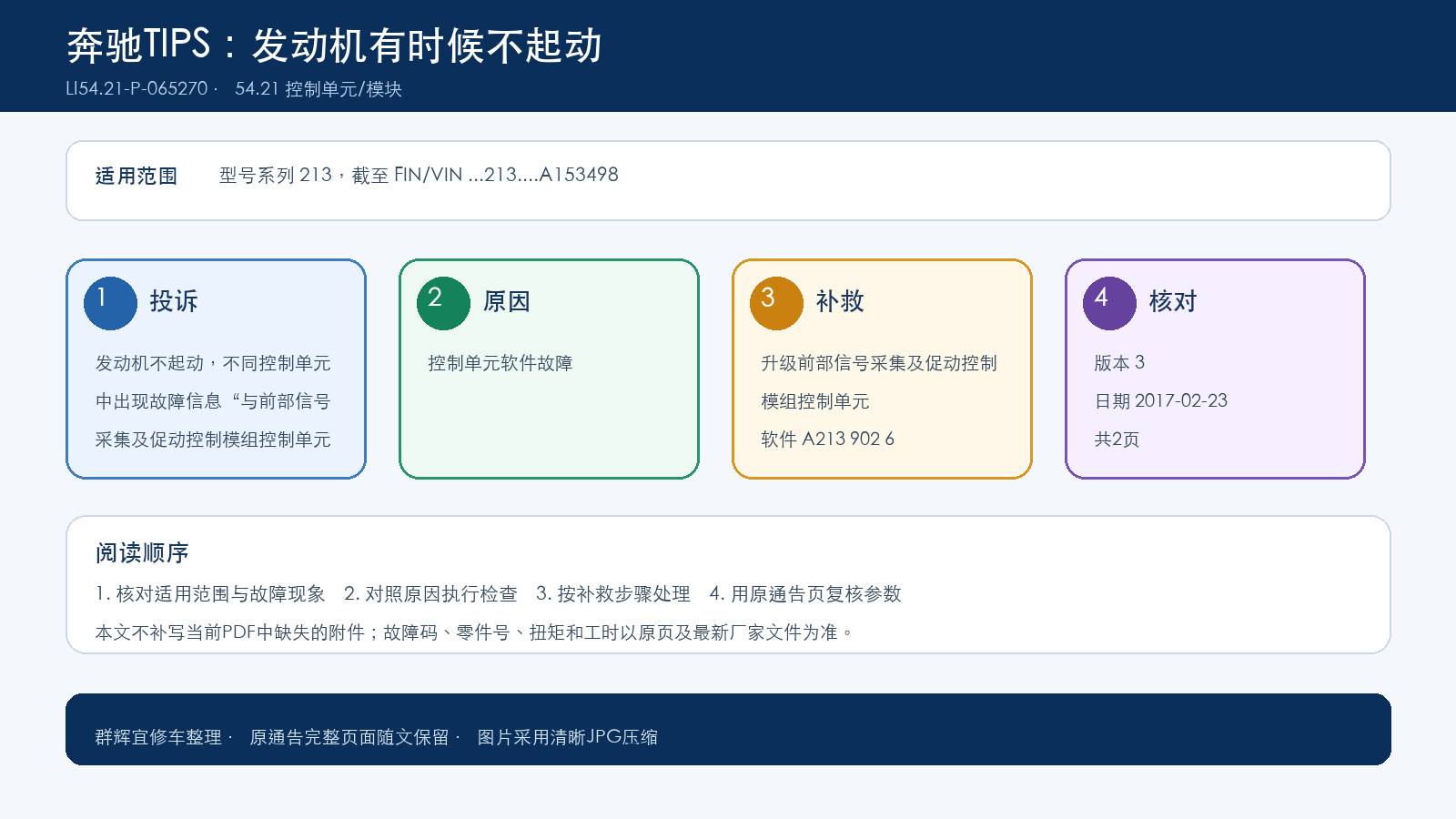Click the blue number 1 circle
This screenshot has width=1456, height=819.
click(x=110, y=303)
